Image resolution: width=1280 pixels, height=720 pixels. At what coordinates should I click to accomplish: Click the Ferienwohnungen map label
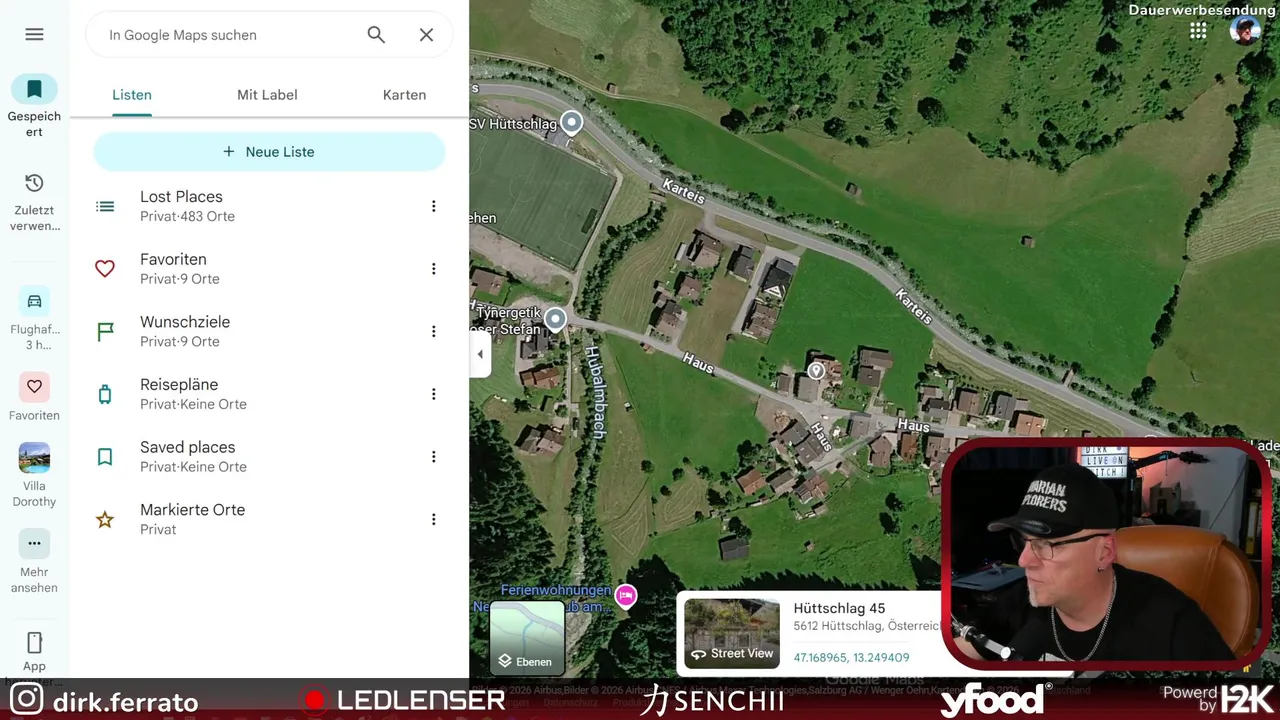[x=556, y=590]
